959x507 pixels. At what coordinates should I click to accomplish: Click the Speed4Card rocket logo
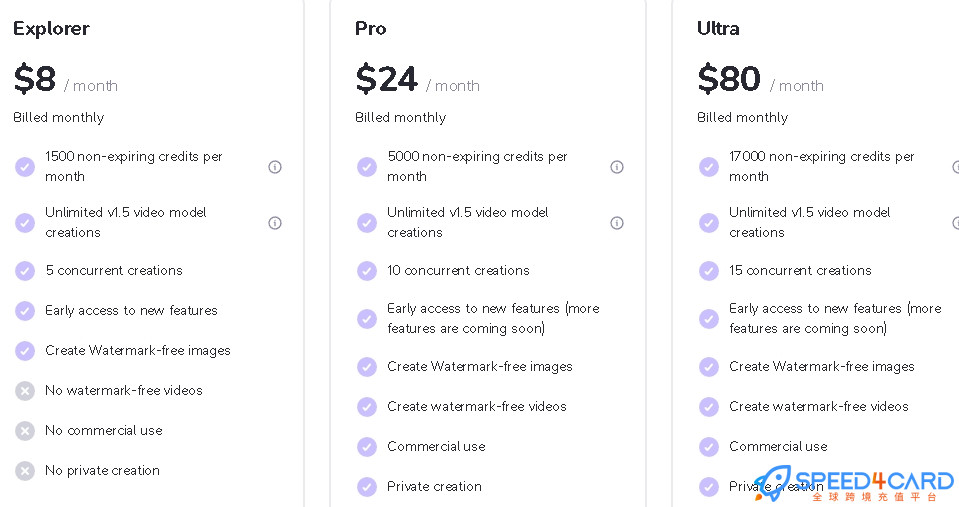pos(771,483)
